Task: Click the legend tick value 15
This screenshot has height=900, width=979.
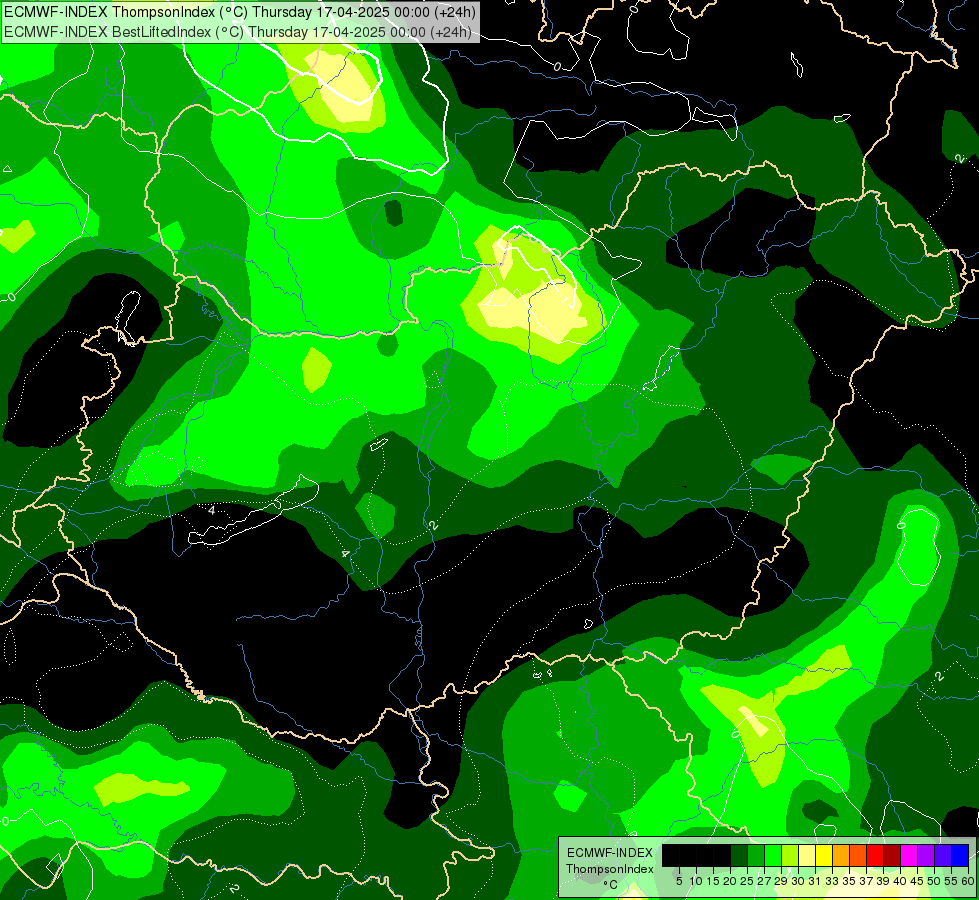Action: [x=713, y=881]
